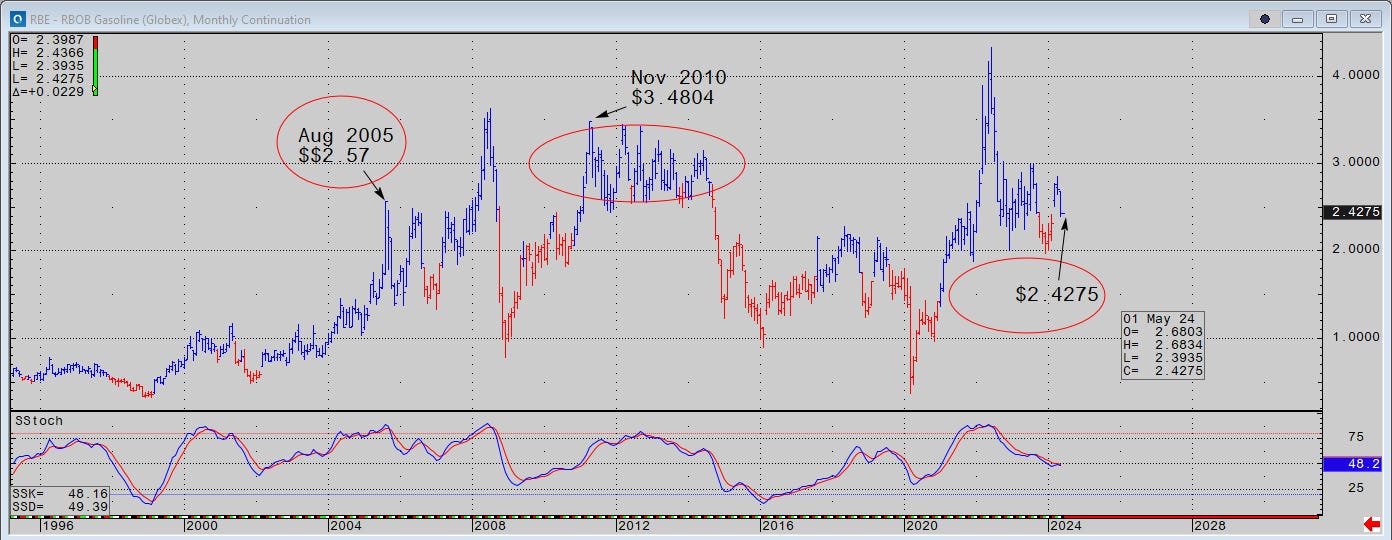
Task: Click 'O= 2.6803' in the data box
Action: point(1164,331)
